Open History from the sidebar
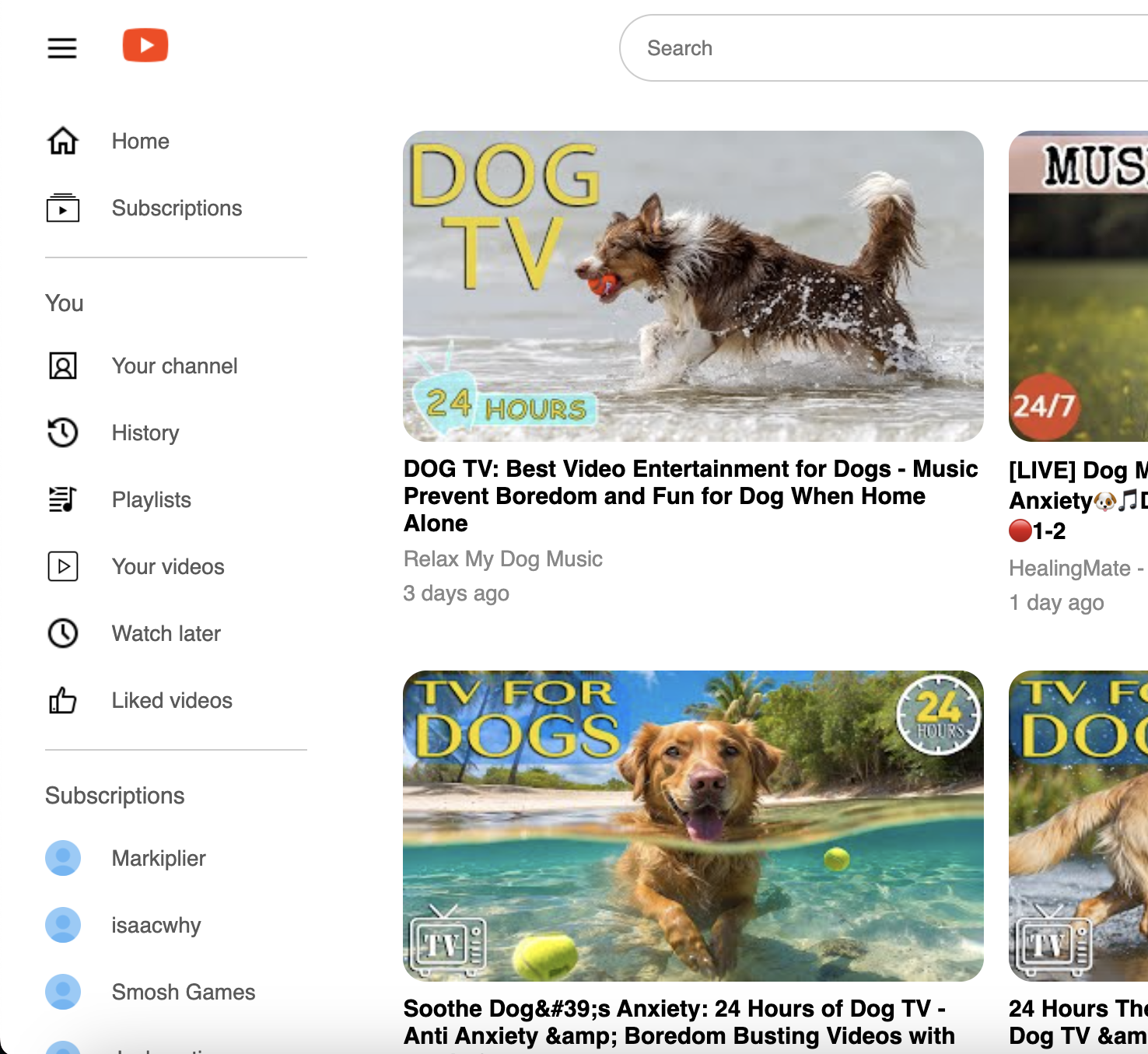The image size is (1148, 1054). (145, 432)
